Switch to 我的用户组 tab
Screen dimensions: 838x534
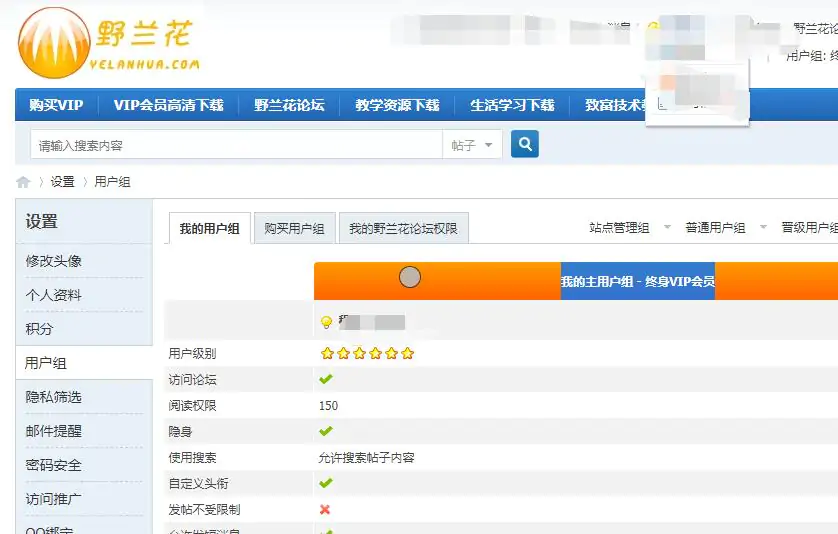[x=210, y=229]
